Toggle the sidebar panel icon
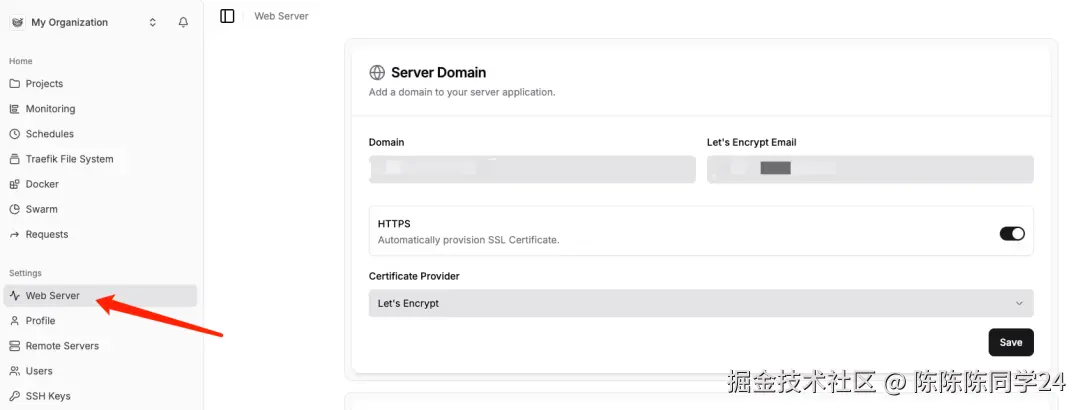The image size is (1080, 410). coord(227,16)
